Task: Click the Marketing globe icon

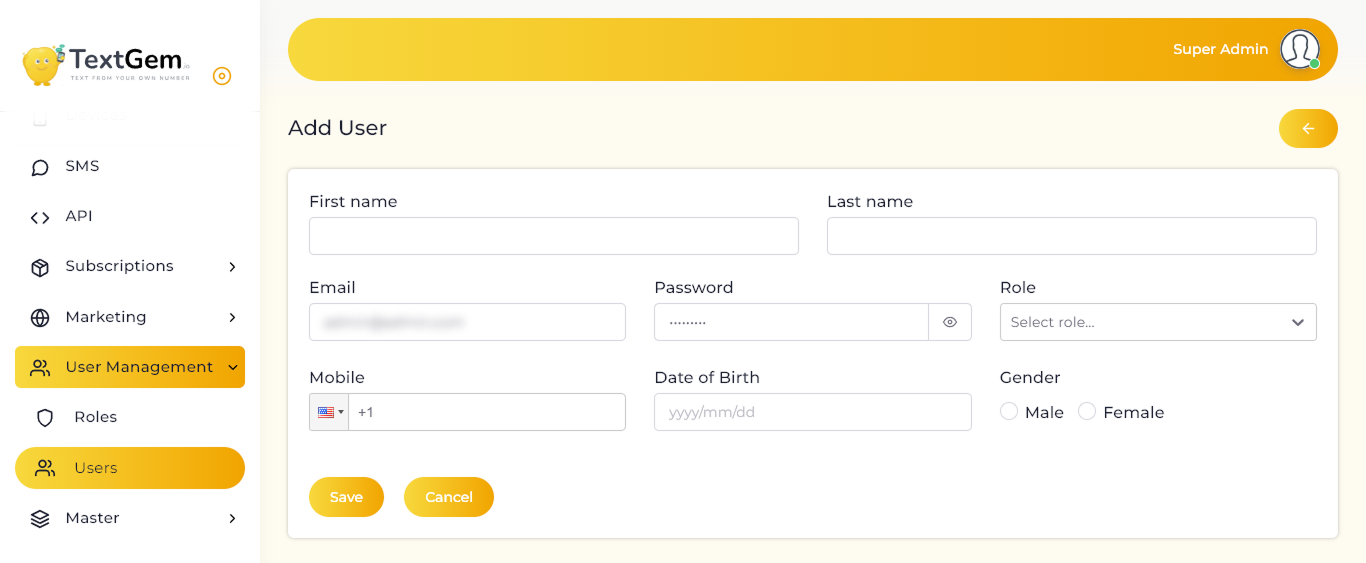Action: (40, 317)
